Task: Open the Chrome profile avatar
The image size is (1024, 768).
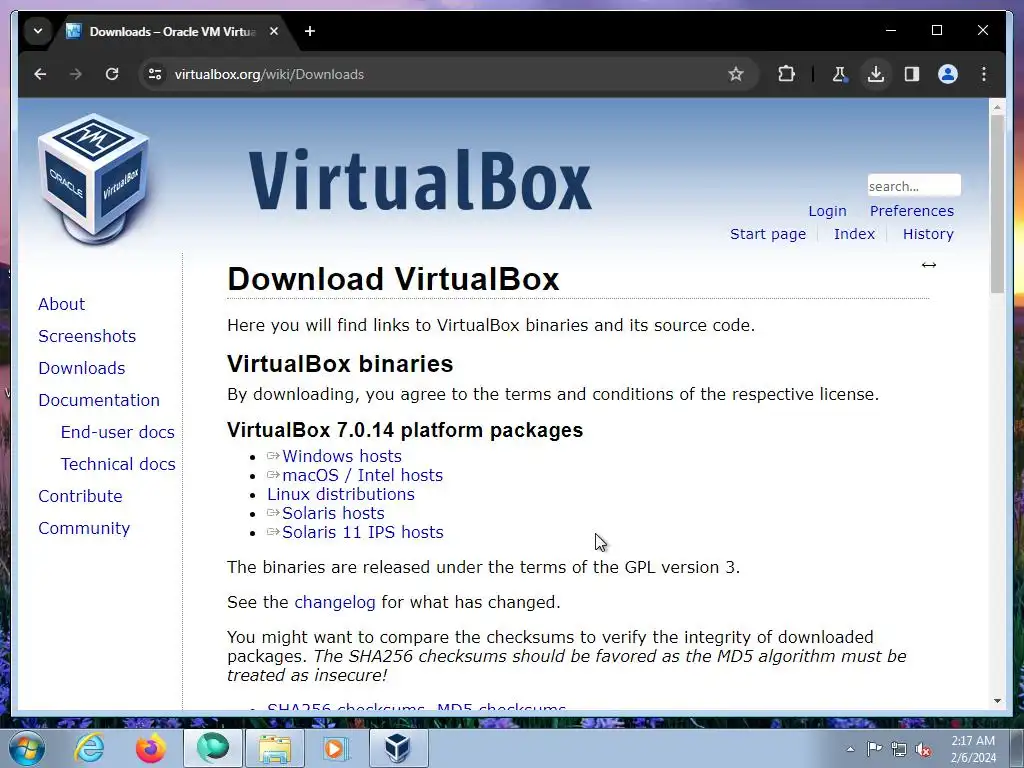Action: [948, 74]
